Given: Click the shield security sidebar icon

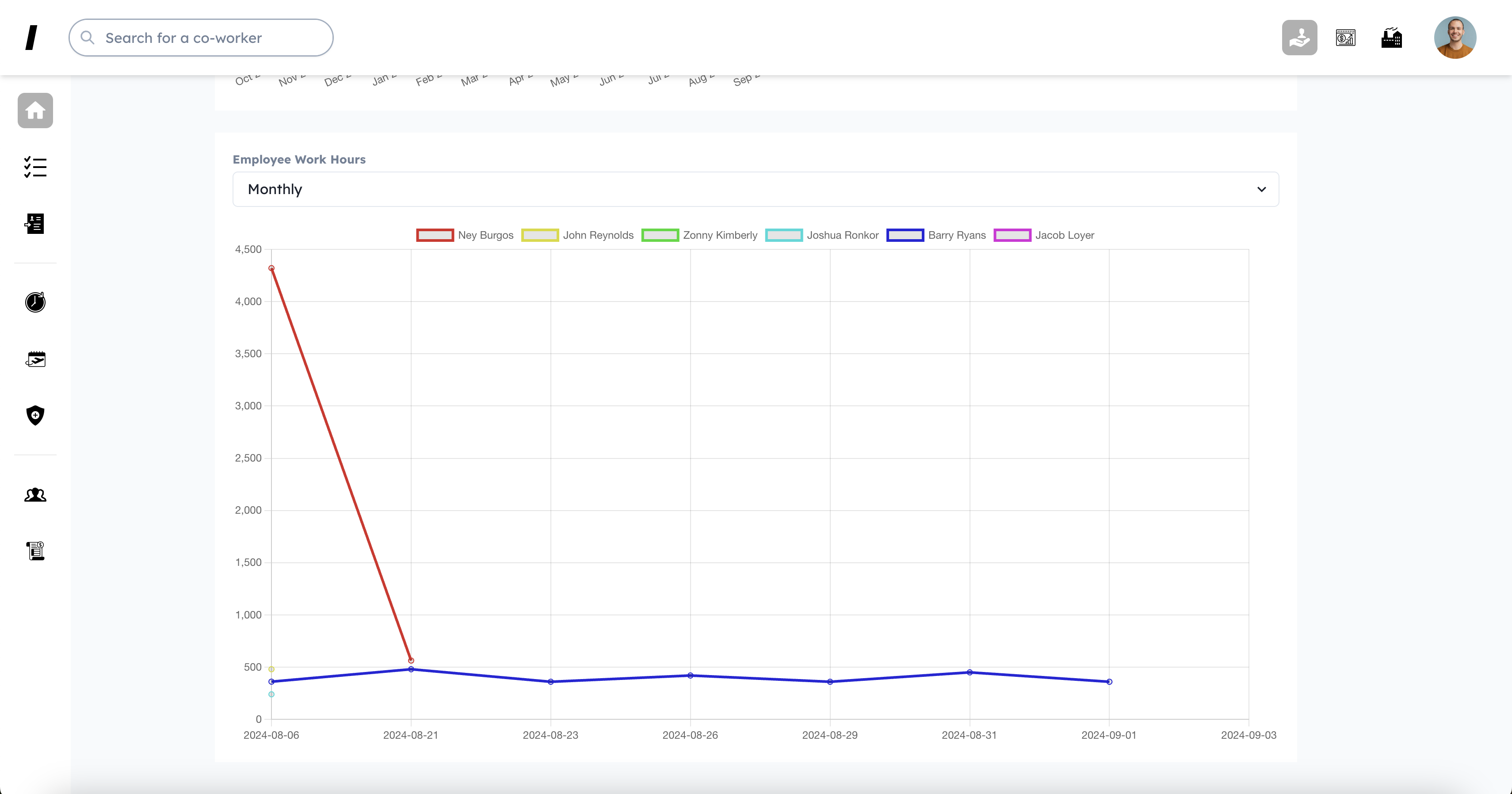Looking at the screenshot, I should click(35, 415).
